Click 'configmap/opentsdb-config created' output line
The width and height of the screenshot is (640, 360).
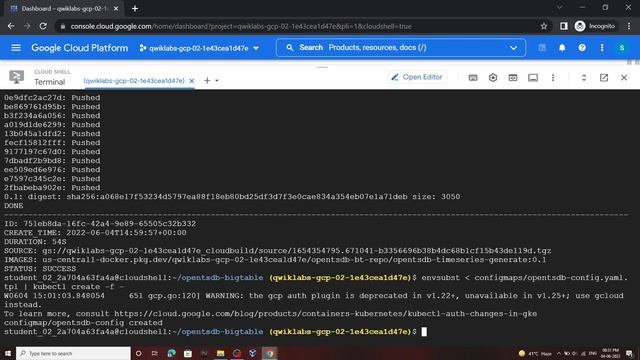[83, 322]
